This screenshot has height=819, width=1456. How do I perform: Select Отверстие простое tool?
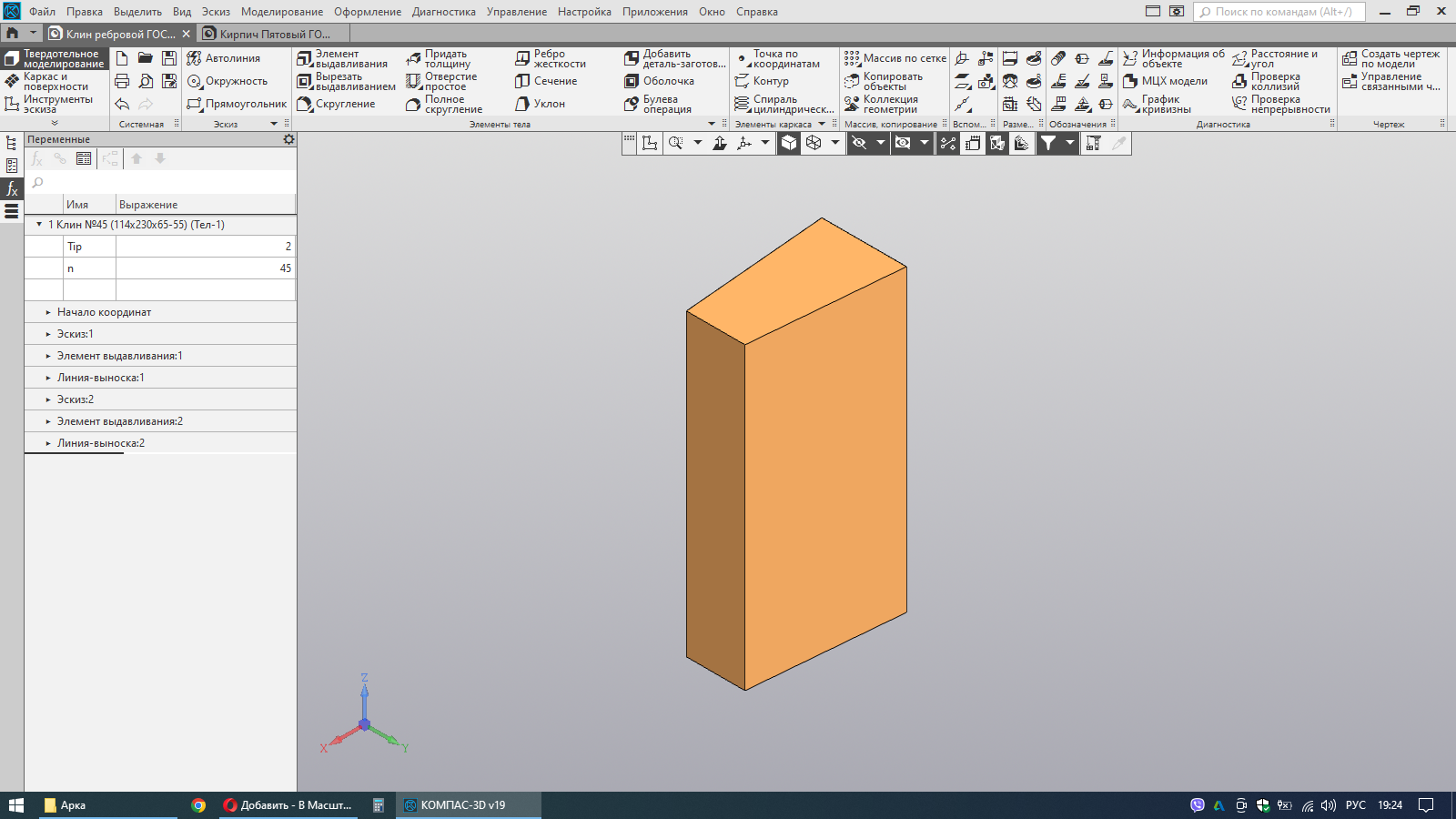tap(441, 81)
